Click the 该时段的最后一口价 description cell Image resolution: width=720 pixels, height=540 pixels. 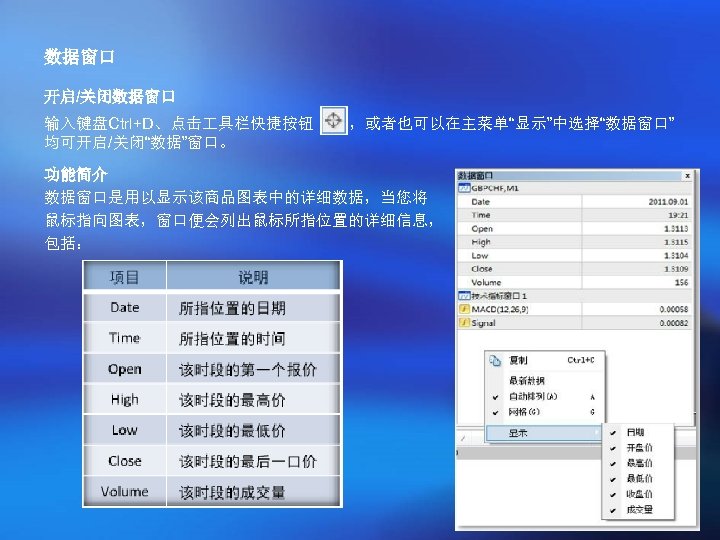[253, 461]
